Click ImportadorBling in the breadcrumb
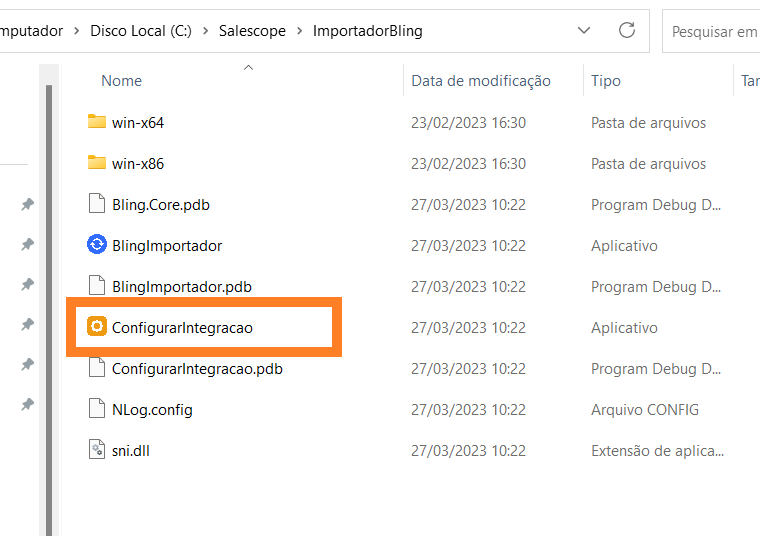The height and width of the screenshot is (536, 760). click(x=368, y=31)
